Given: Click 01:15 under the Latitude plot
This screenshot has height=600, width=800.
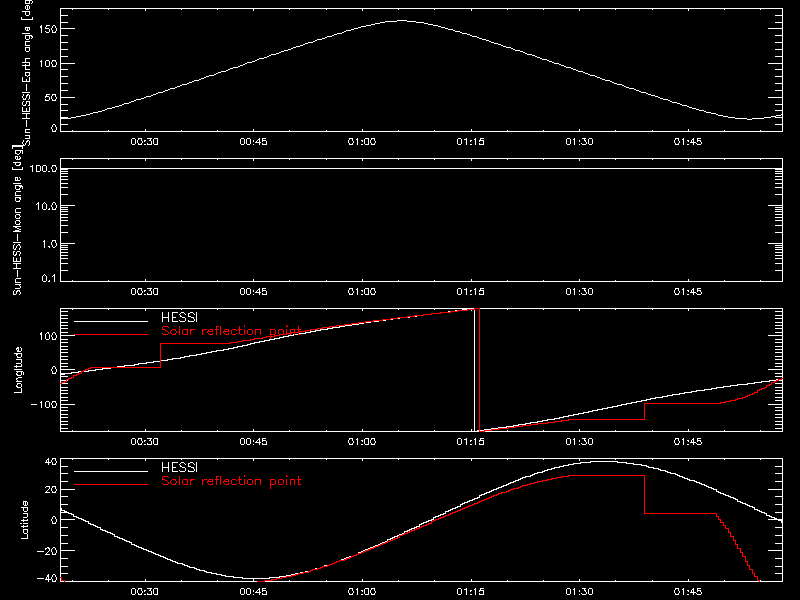Looking at the screenshot, I should click(470, 592).
